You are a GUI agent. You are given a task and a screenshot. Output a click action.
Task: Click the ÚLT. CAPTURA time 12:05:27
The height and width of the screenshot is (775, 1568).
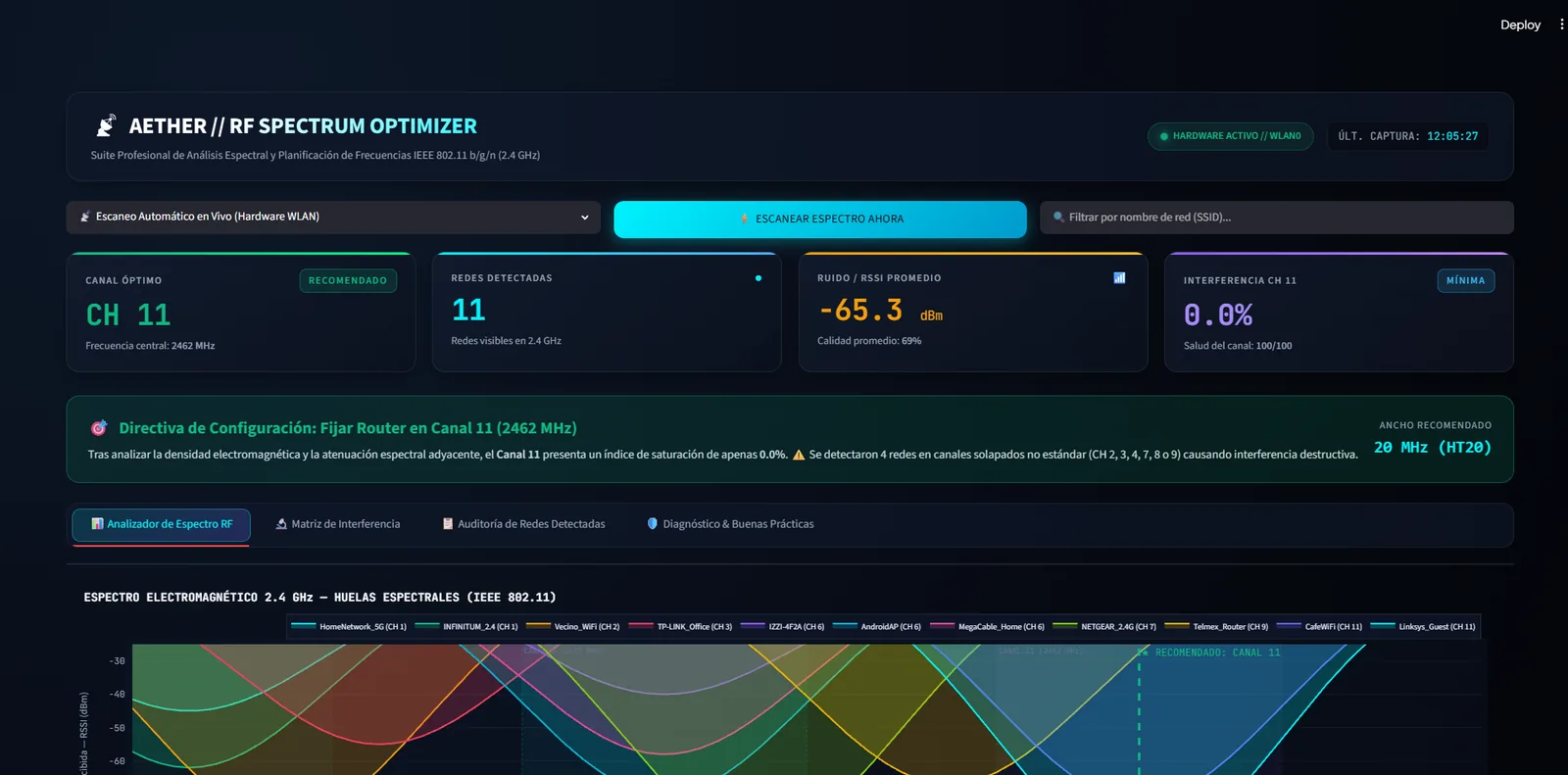(x=1452, y=136)
